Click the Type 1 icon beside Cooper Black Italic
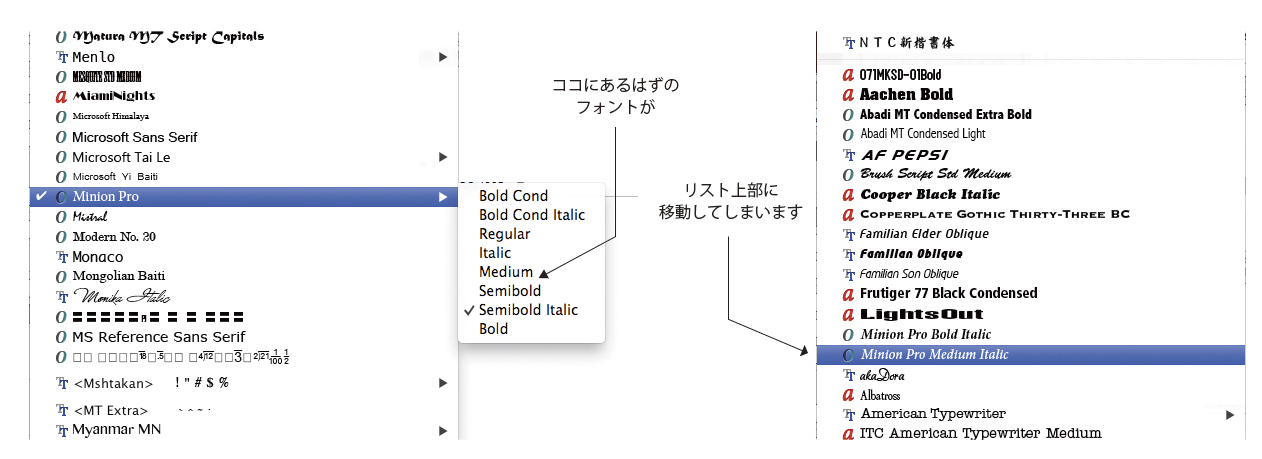 coord(849,195)
